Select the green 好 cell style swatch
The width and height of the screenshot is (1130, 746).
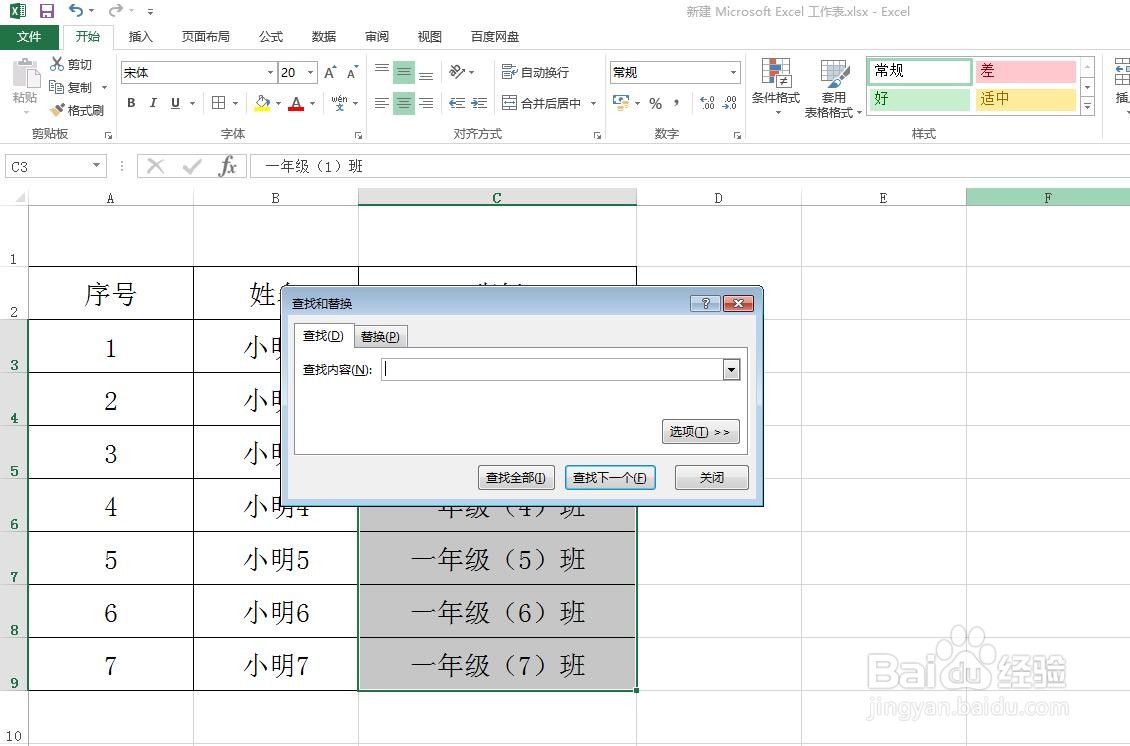pyautogui.click(x=918, y=99)
